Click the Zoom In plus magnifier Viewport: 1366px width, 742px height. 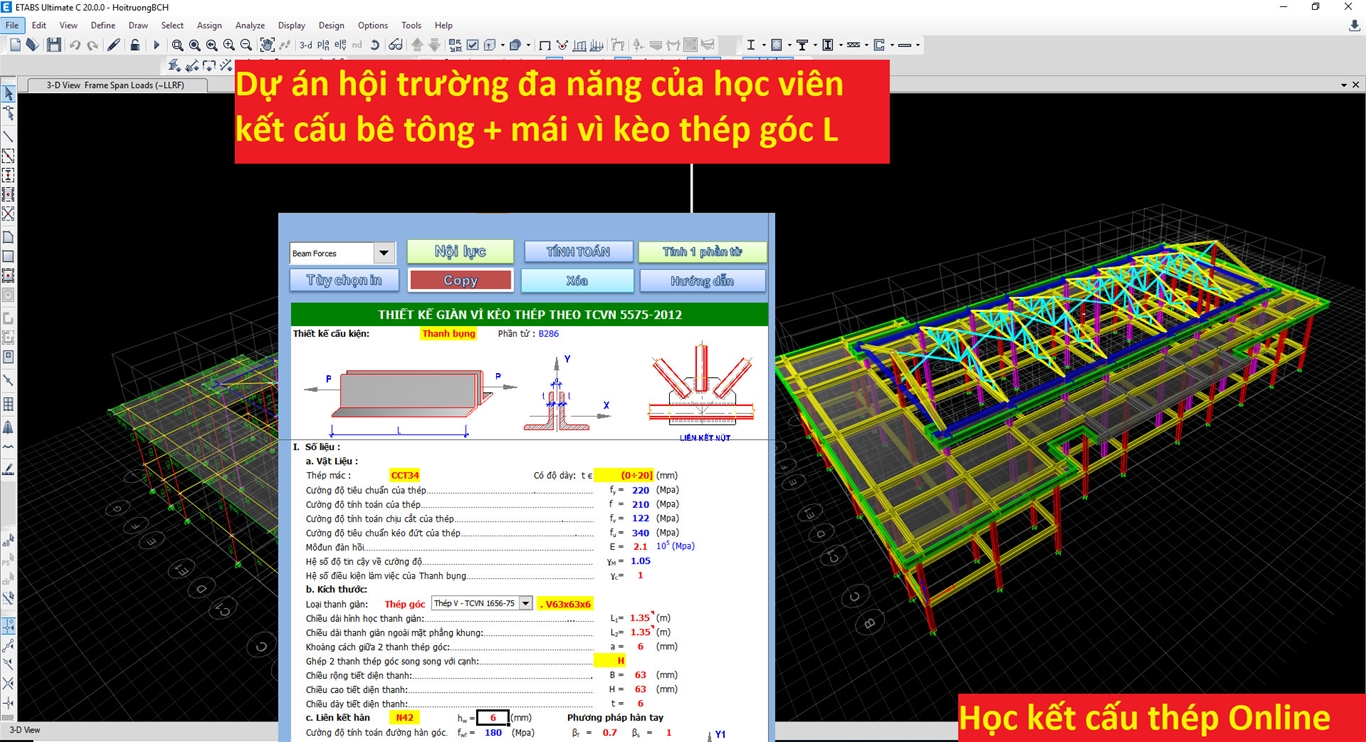point(229,45)
